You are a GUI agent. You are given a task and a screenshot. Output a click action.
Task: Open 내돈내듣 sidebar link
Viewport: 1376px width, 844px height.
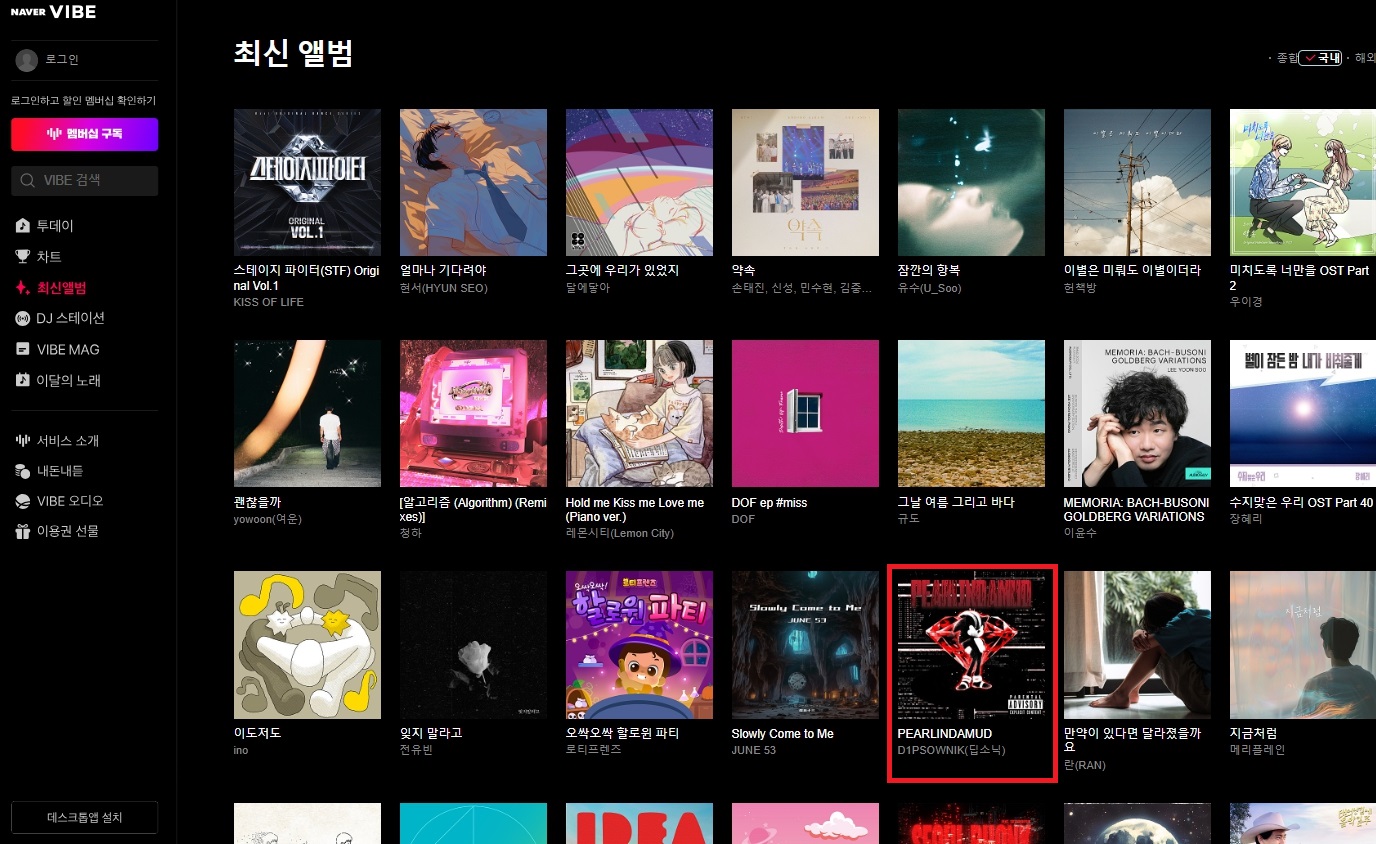[x=60, y=471]
